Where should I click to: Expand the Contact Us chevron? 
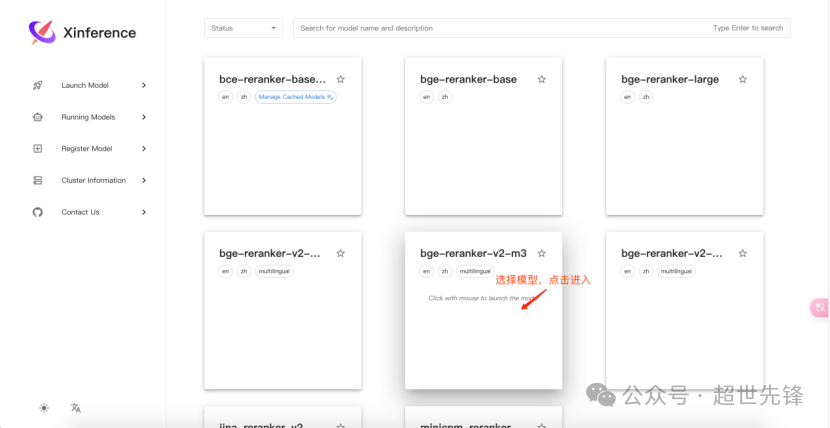point(144,212)
